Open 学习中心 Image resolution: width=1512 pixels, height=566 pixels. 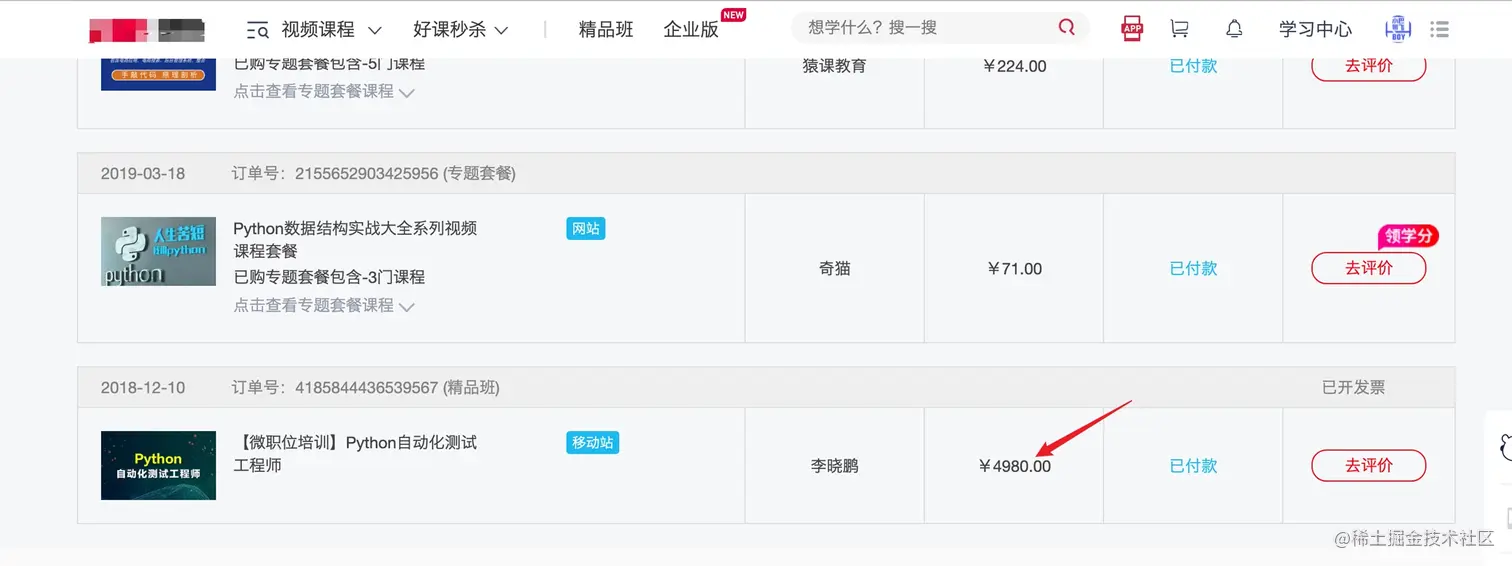point(1315,30)
